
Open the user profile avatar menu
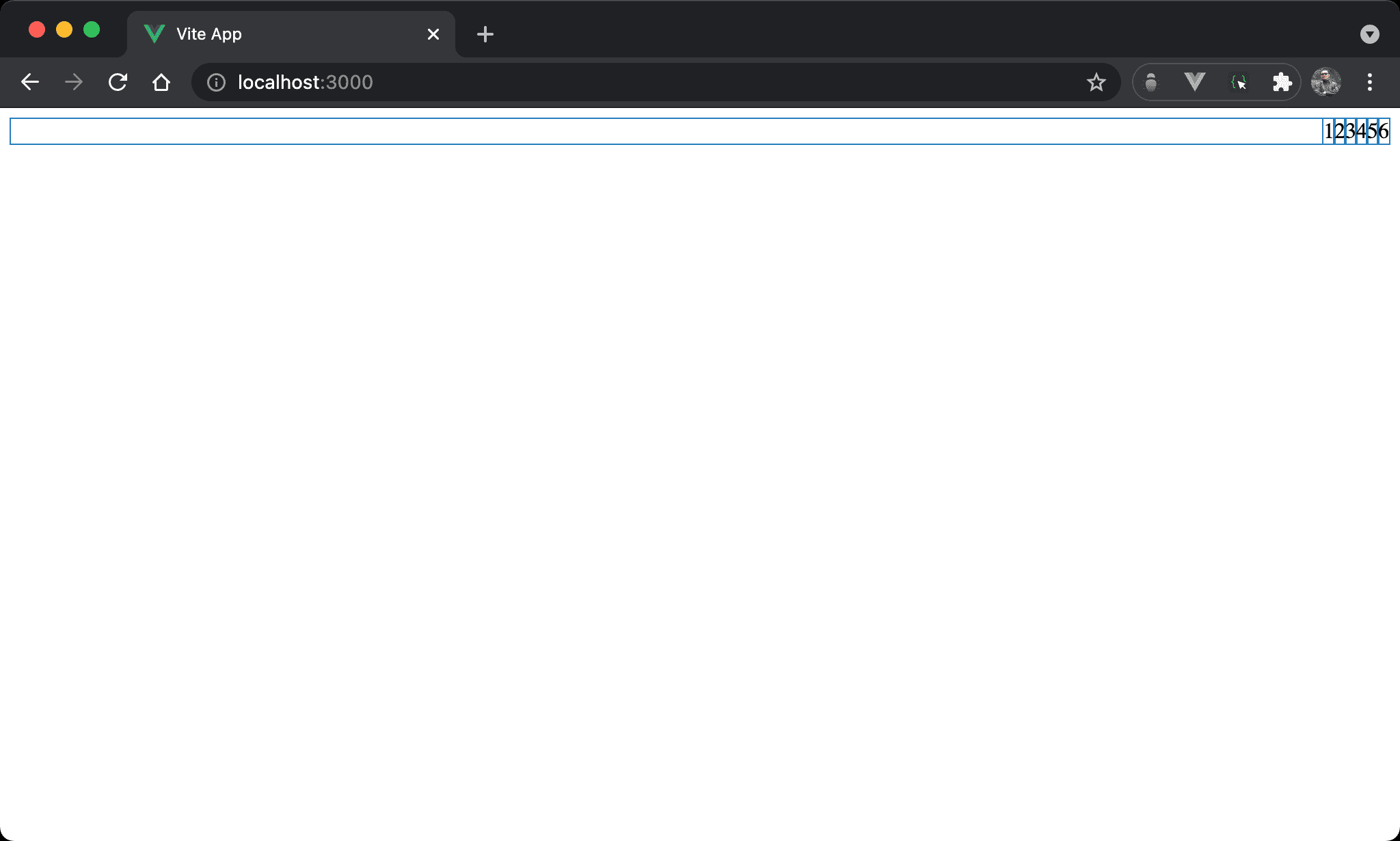tap(1325, 82)
